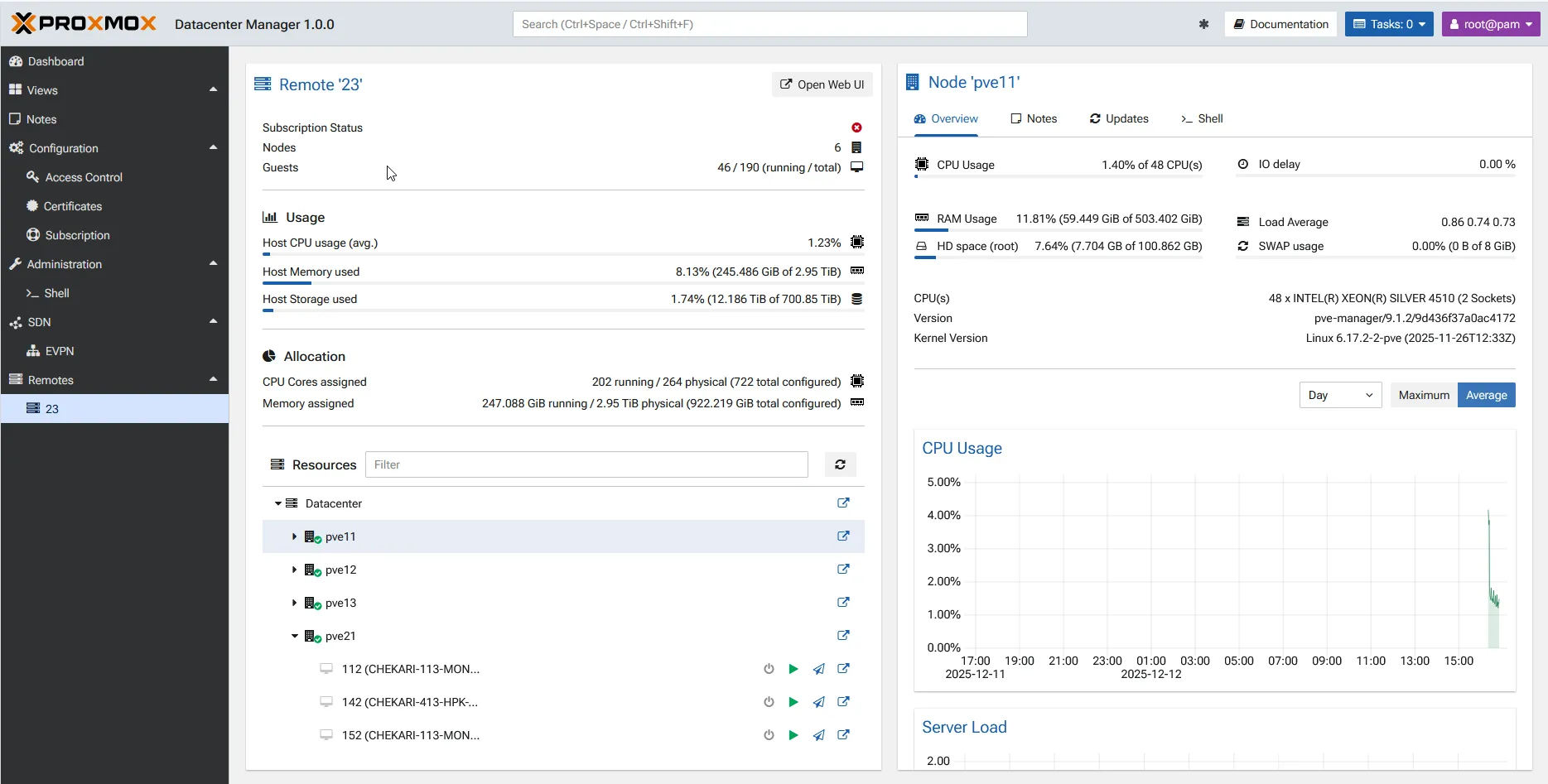Image resolution: width=1548 pixels, height=784 pixels.
Task: Collapse the pve21 node tree
Action: click(294, 636)
